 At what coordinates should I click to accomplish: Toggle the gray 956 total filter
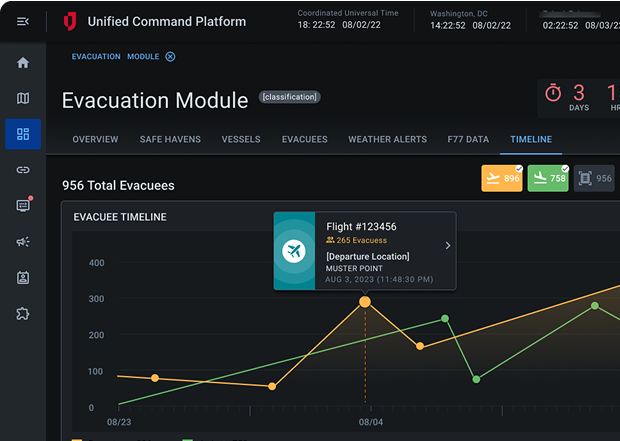[x=594, y=179]
